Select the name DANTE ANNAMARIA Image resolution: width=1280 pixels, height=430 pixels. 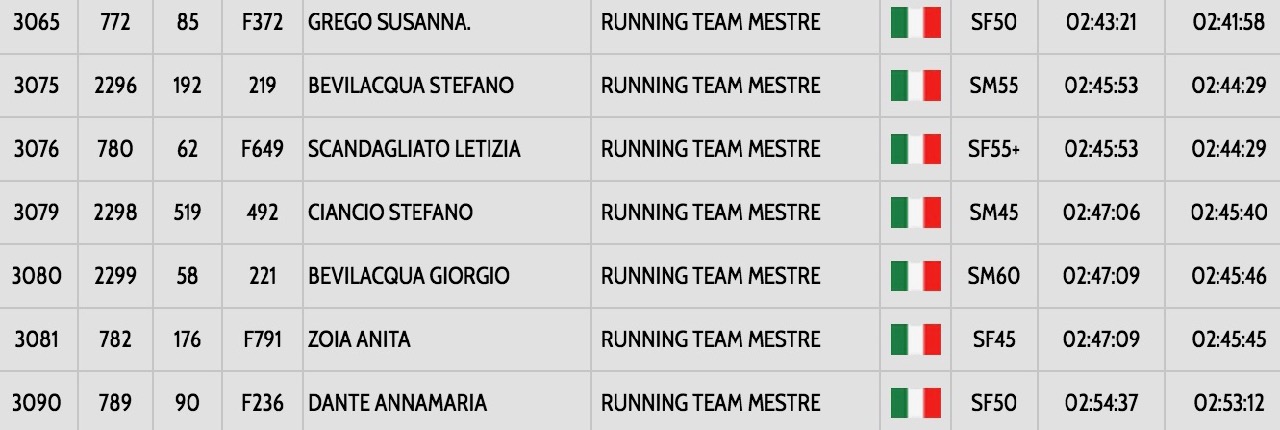tap(397, 403)
